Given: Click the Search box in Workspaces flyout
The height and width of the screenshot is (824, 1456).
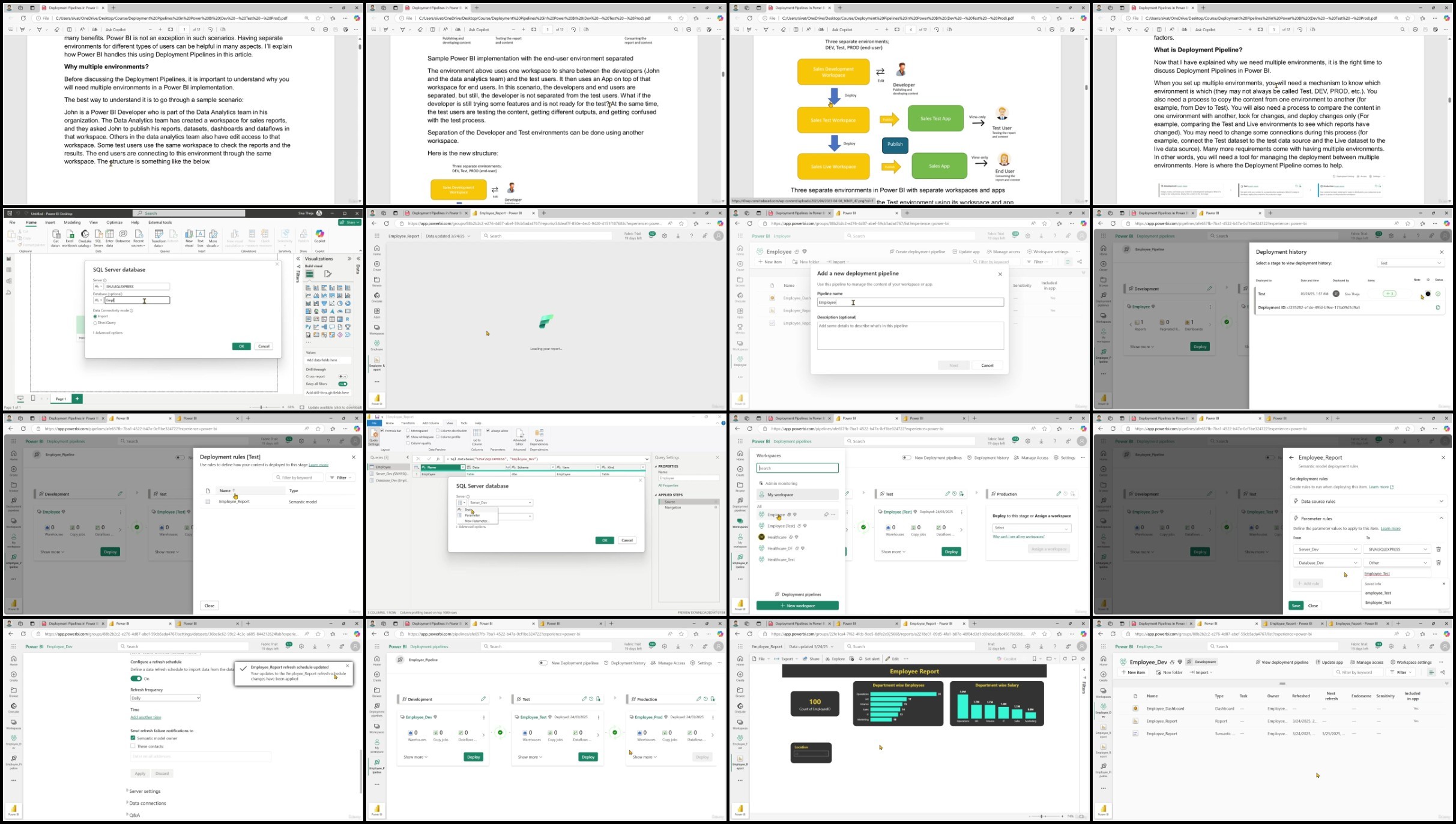Looking at the screenshot, I should coord(797,468).
